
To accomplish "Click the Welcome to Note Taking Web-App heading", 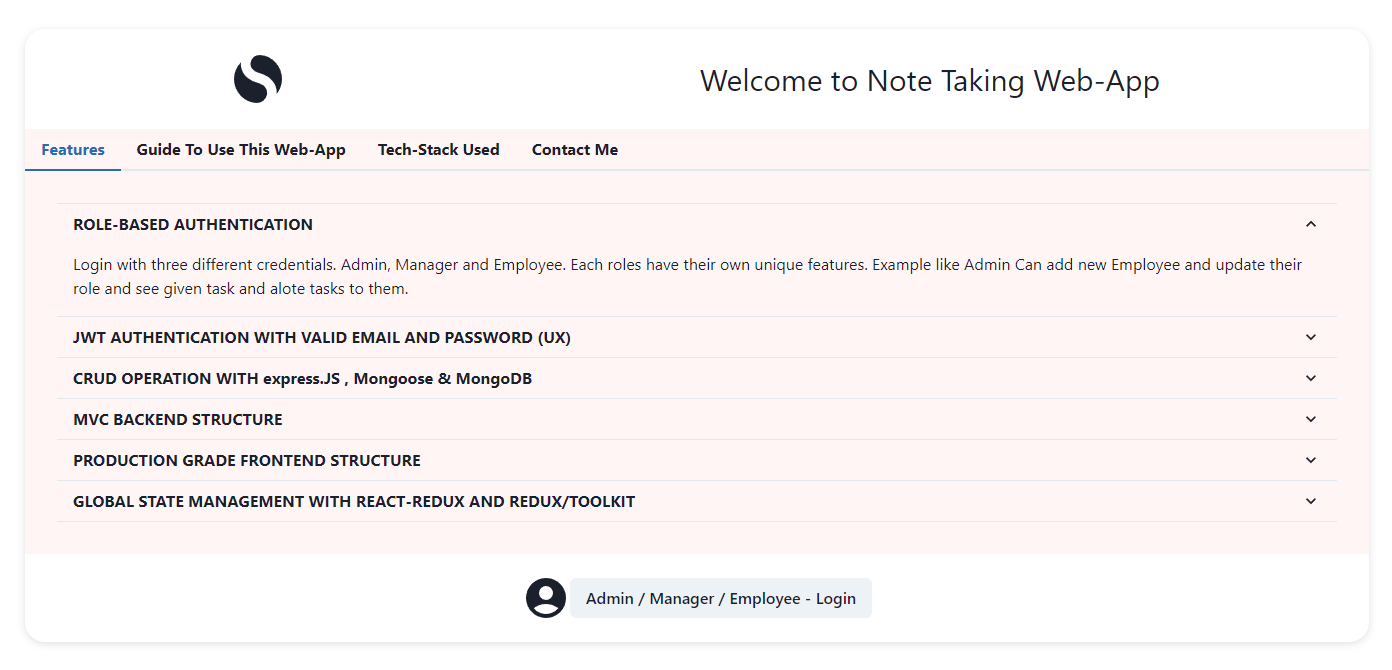I will coord(929,81).
